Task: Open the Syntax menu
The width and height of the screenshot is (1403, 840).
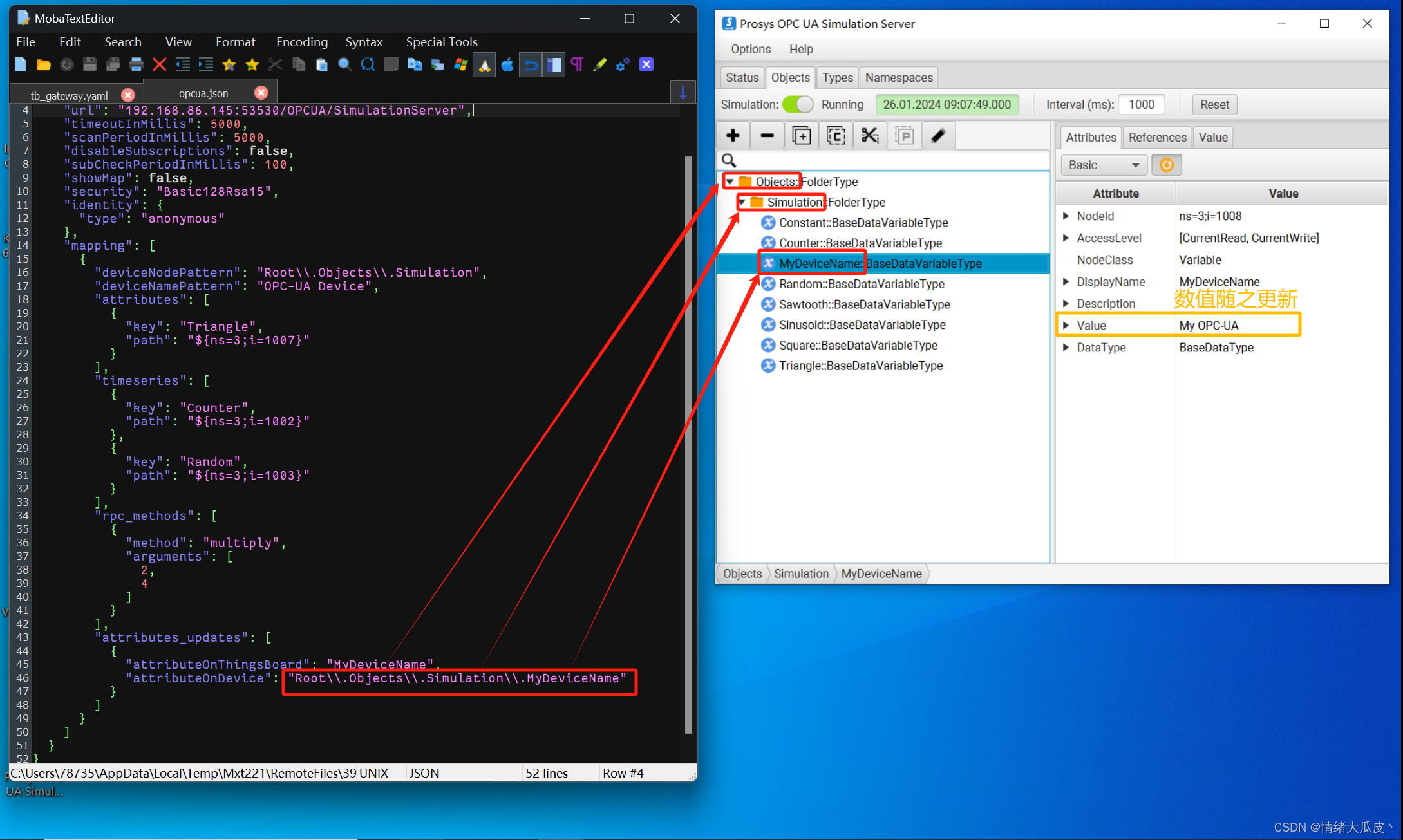Action: [364, 42]
